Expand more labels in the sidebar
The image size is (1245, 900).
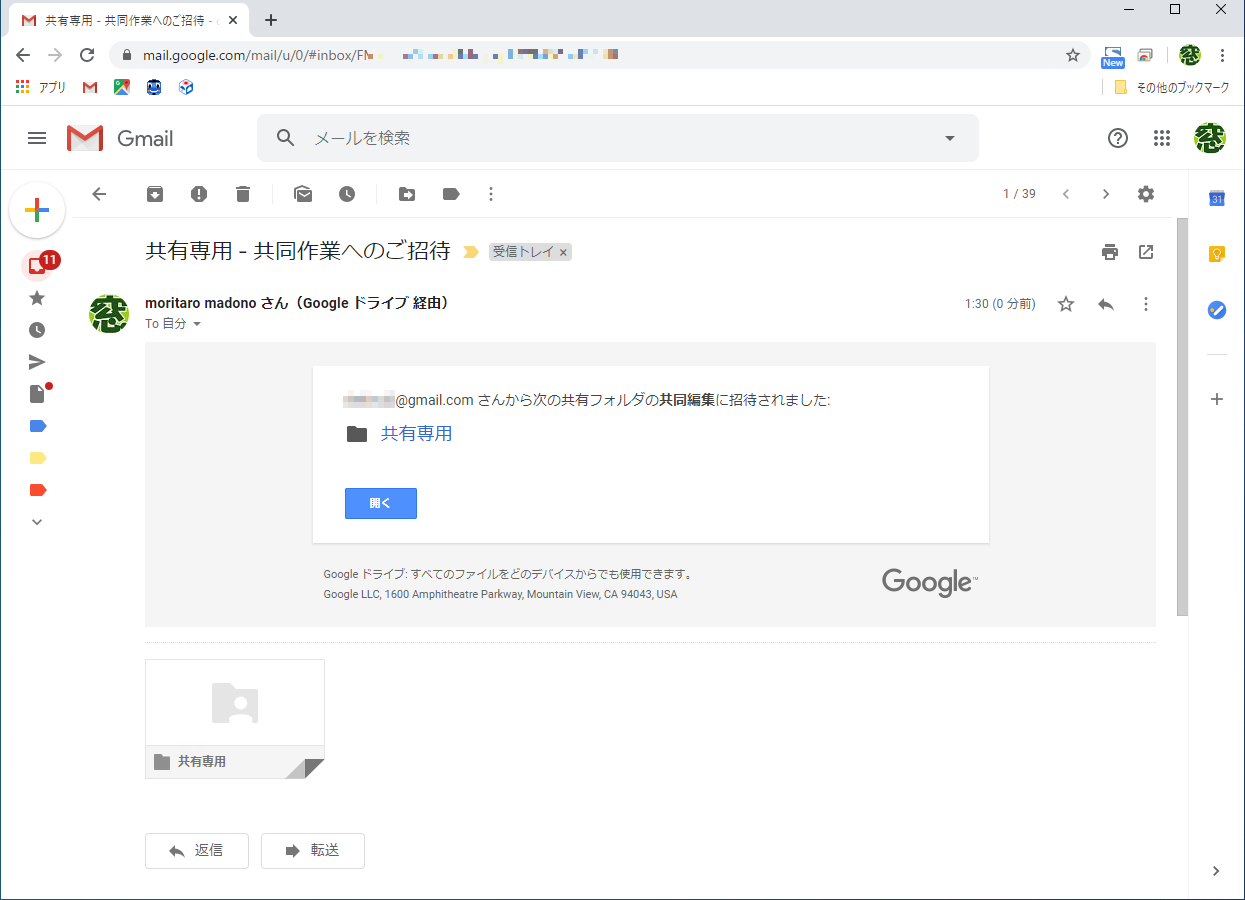(x=36, y=521)
